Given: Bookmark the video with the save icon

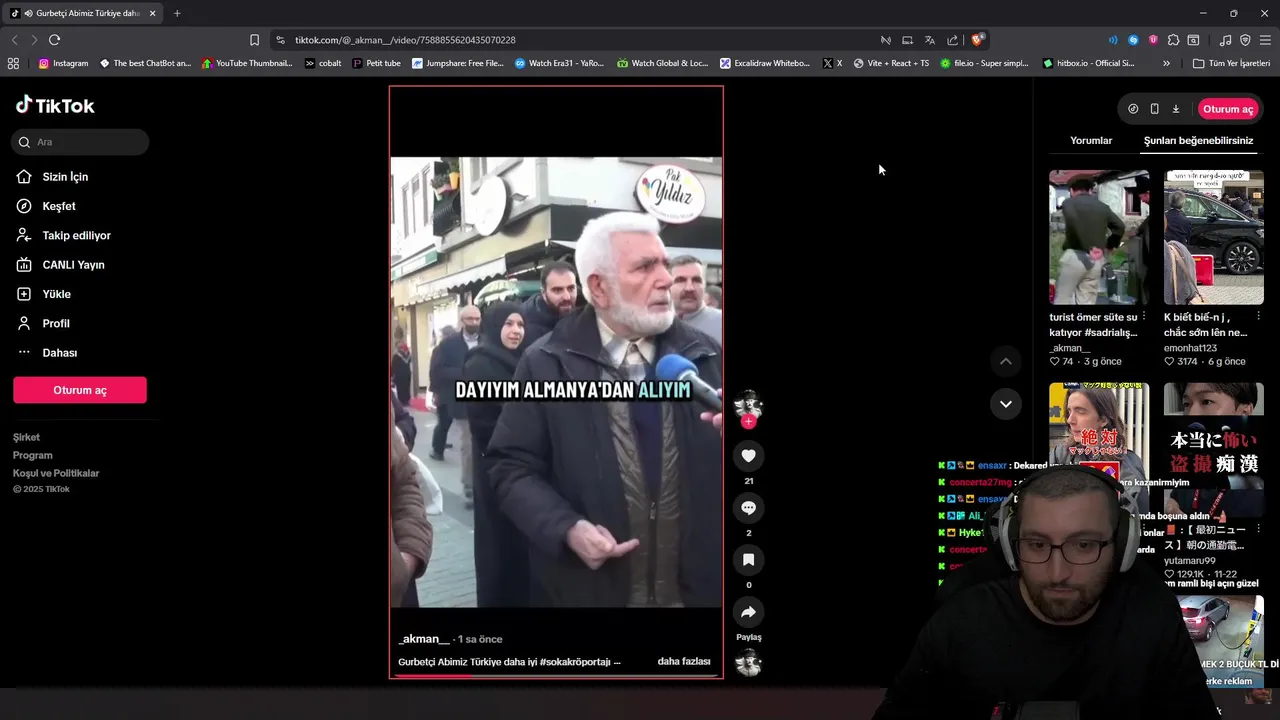Looking at the screenshot, I should [x=748, y=560].
